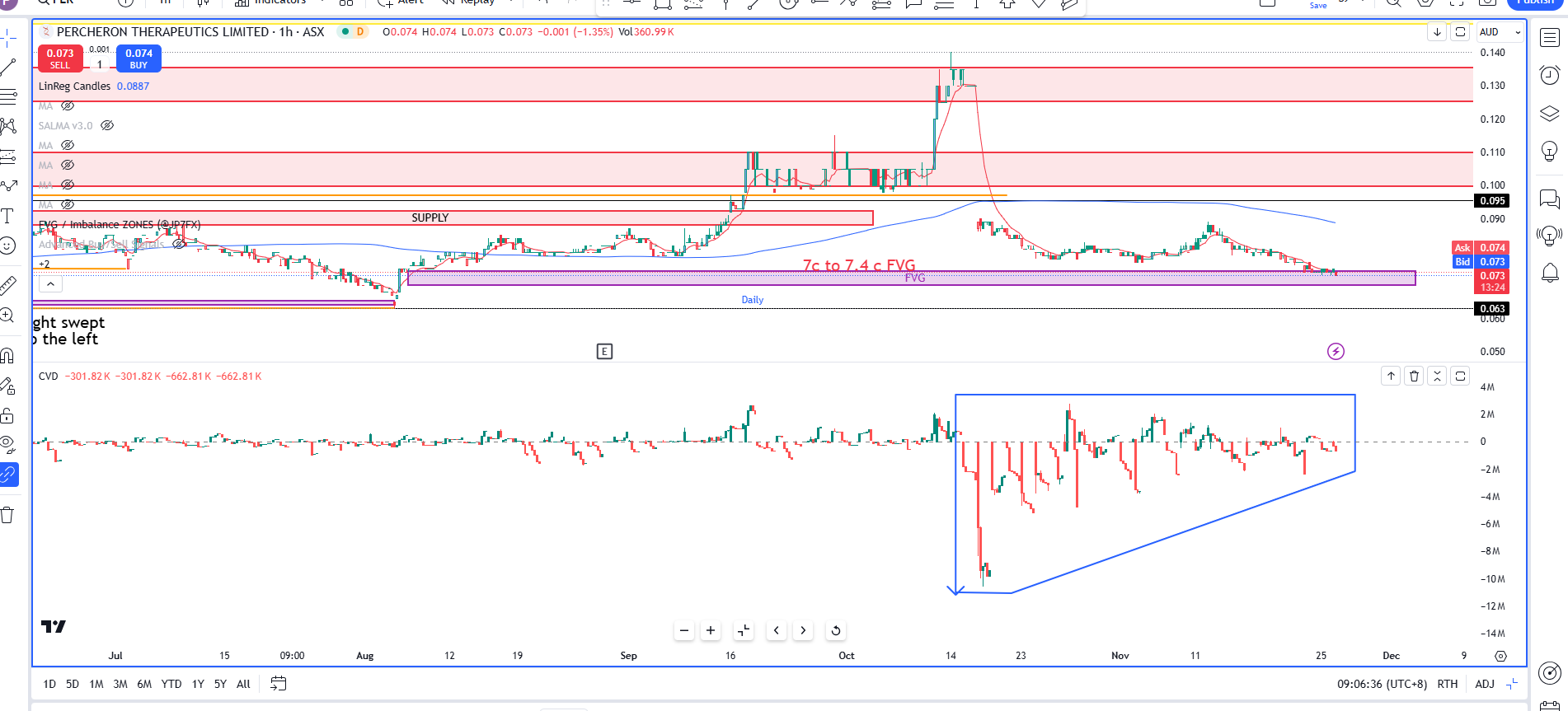Open the forecasting and position tools
The height and width of the screenshot is (711, 1568).
[7, 156]
